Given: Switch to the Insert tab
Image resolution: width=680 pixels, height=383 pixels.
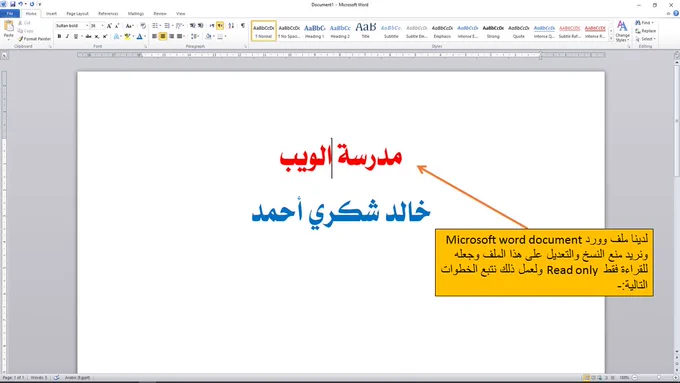Looking at the screenshot, I should tap(51, 13).
